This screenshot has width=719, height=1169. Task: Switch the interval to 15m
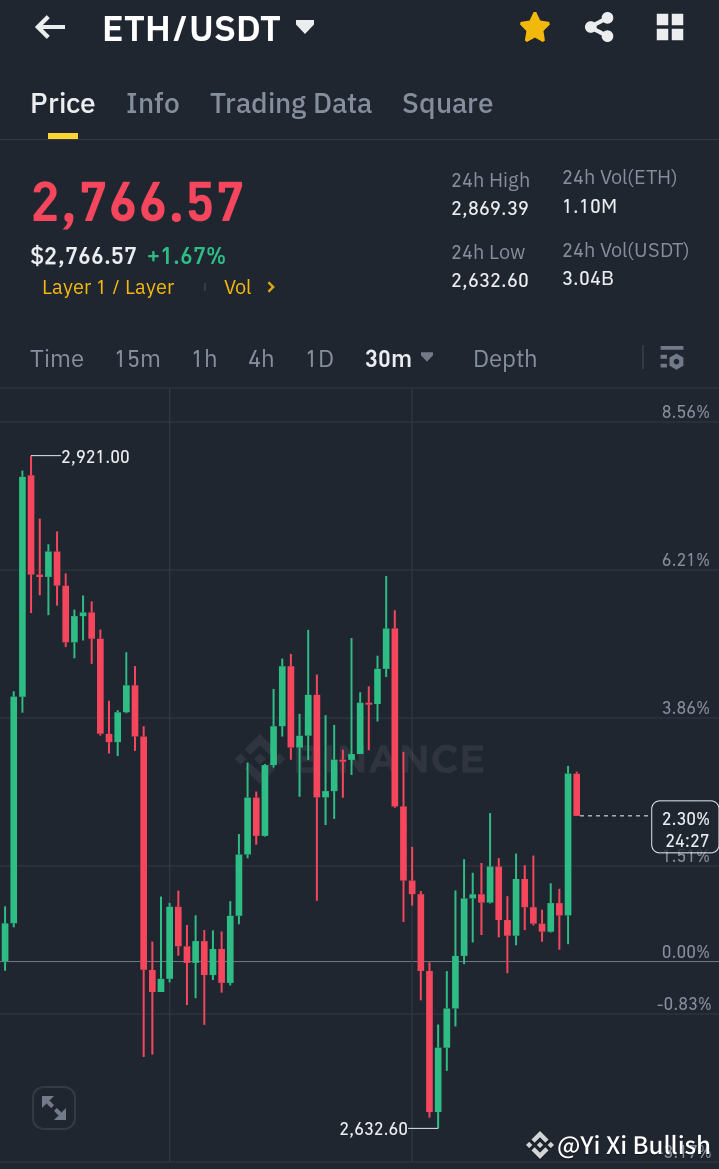click(137, 358)
